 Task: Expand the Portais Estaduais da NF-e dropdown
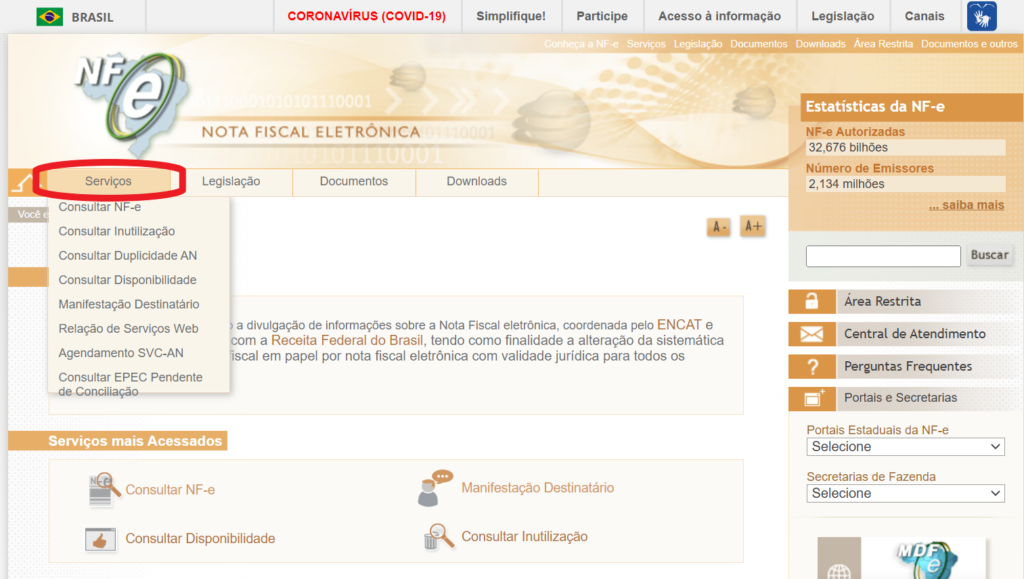tap(905, 446)
